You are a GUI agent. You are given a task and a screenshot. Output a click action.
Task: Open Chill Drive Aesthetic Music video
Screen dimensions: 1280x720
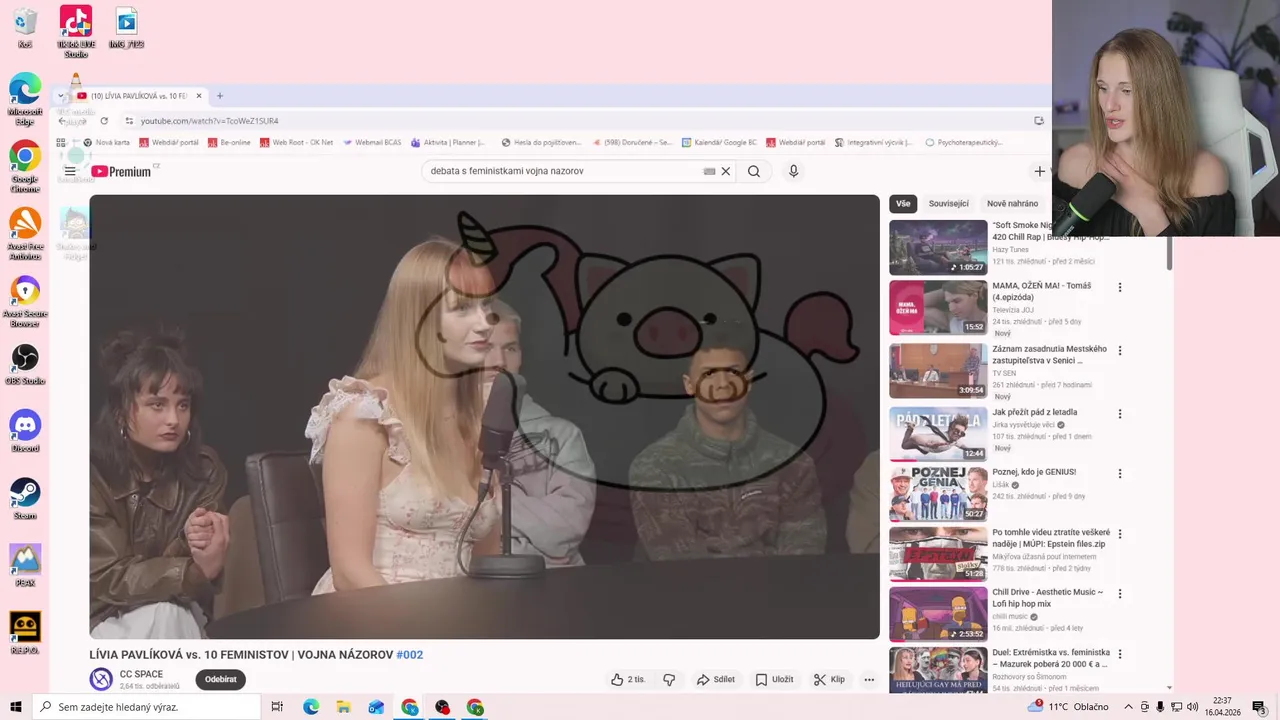[938, 614]
